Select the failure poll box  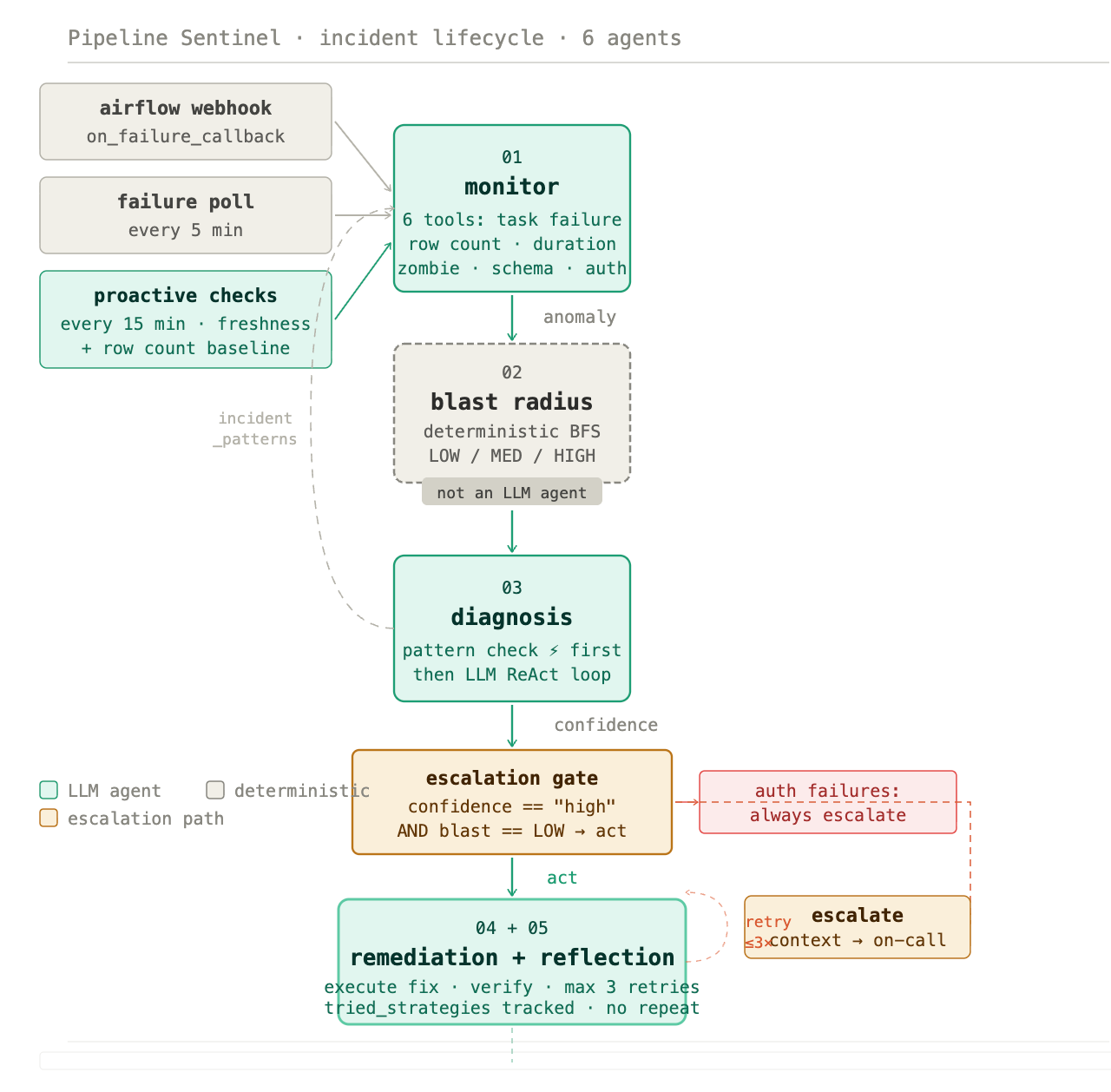[x=186, y=215]
